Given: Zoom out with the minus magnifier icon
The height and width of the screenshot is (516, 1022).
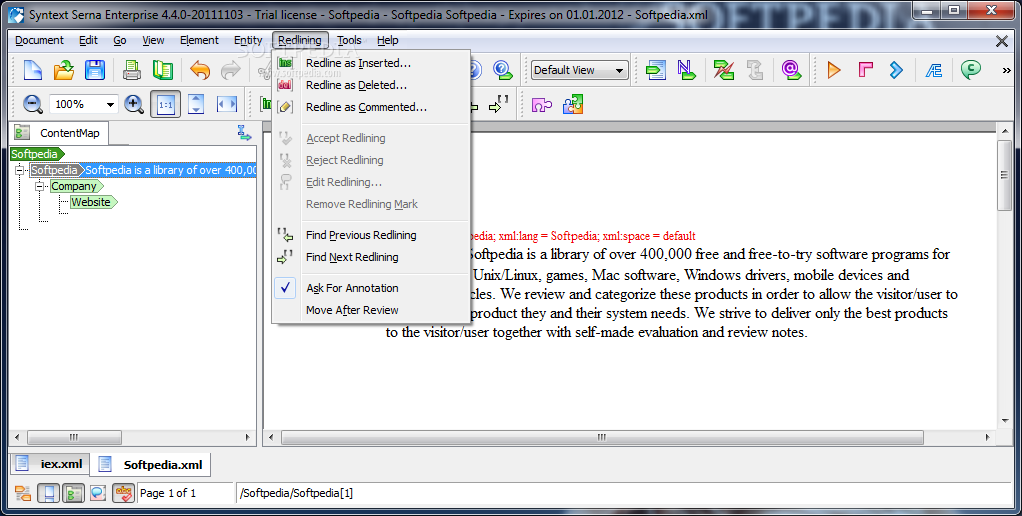Looking at the screenshot, I should [x=33, y=104].
